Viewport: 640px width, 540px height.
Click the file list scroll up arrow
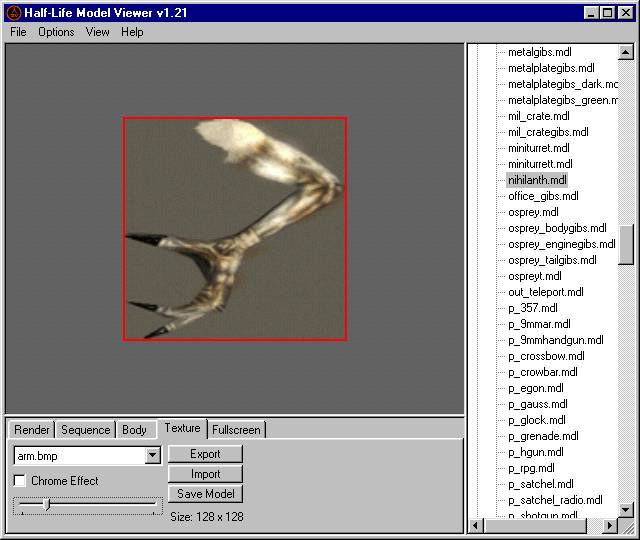pos(626,52)
